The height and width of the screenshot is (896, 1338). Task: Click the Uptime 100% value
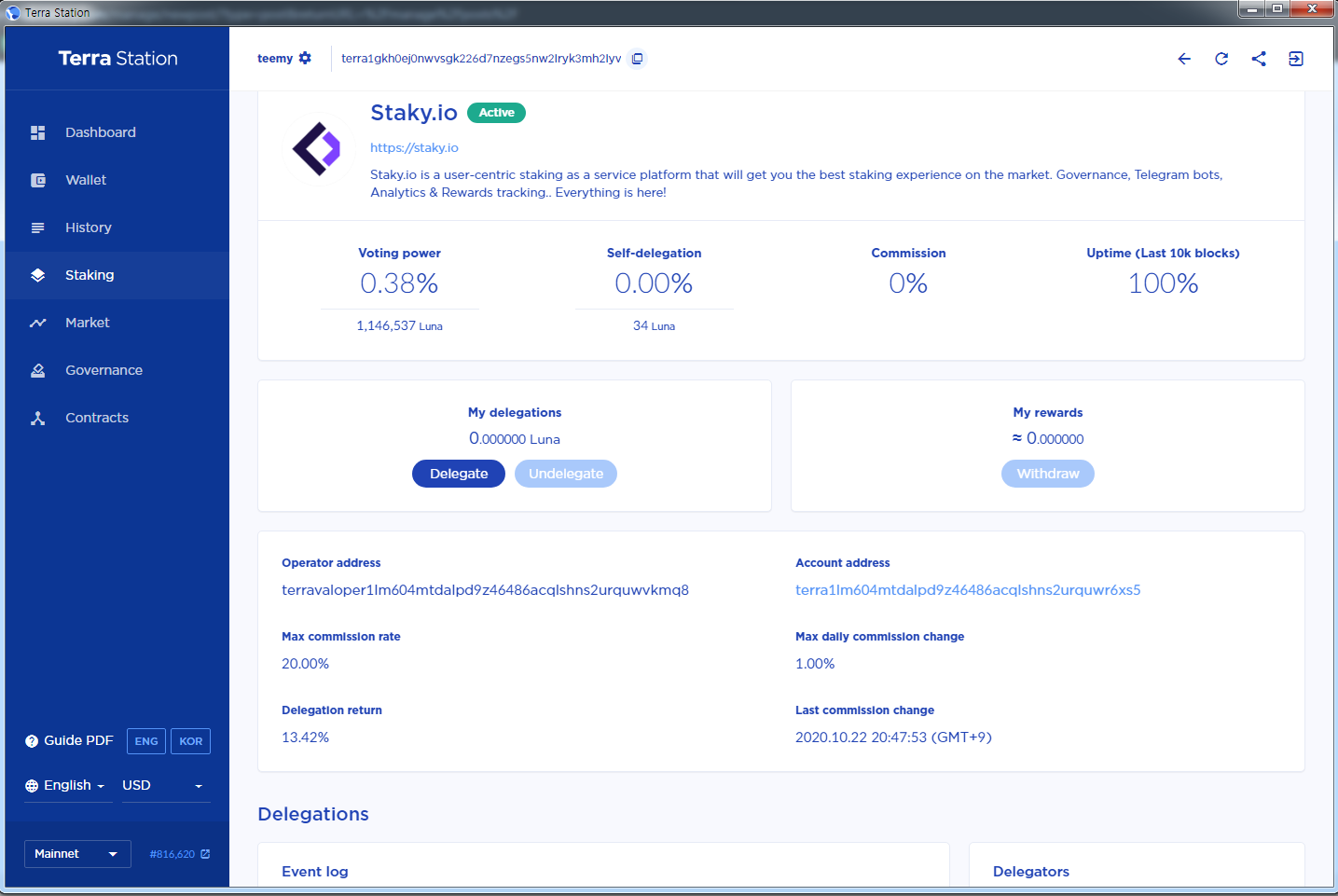[1163, 283]
